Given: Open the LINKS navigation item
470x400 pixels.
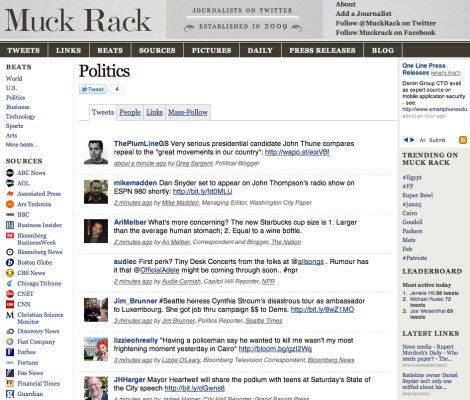Looking at the screenshot, I should click(x=68, y=50).
